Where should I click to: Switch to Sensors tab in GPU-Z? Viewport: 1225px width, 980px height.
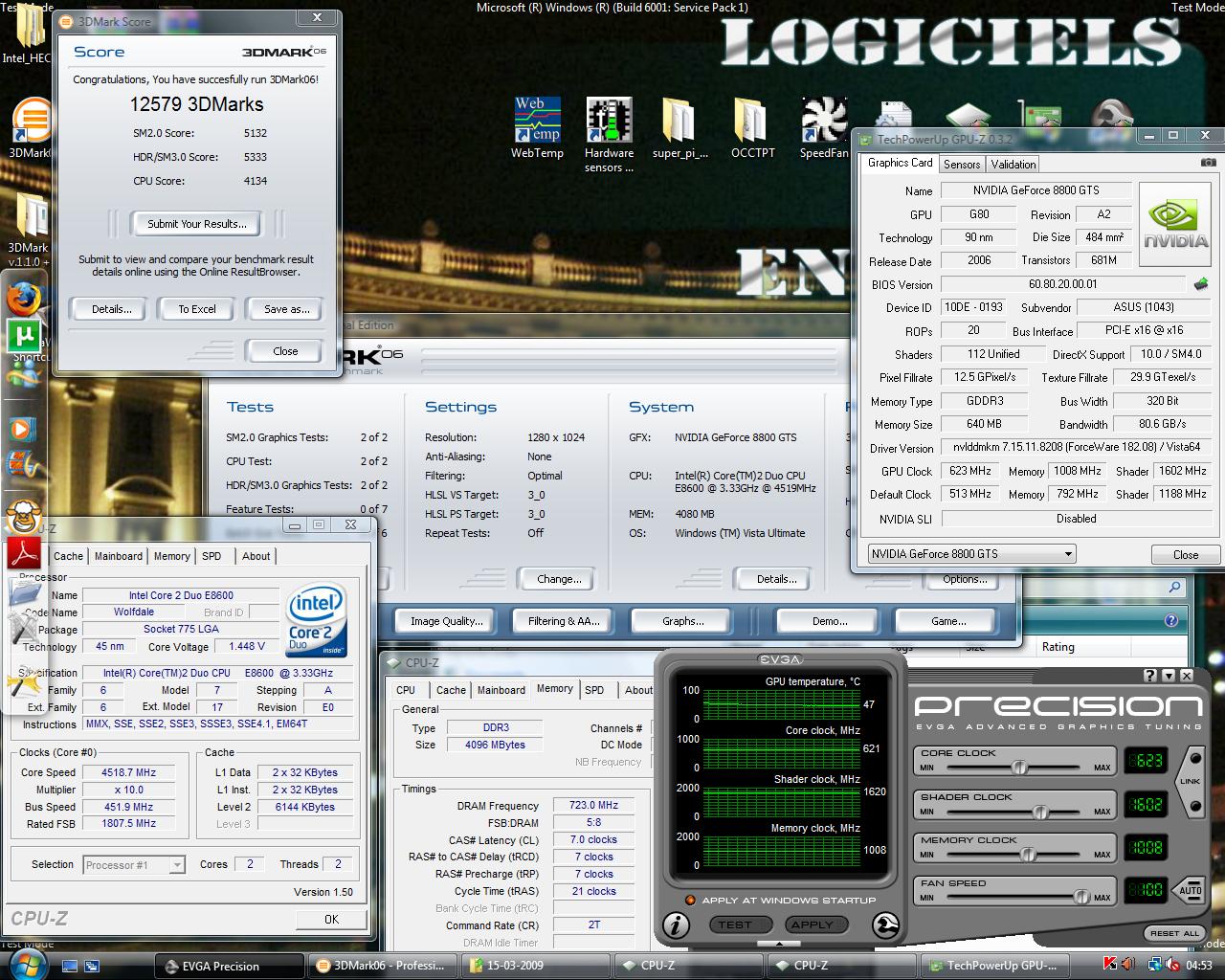pos(962,165)
